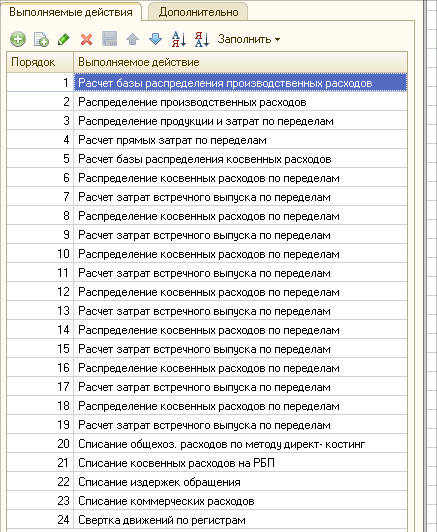Select Расчет затрат встречного выпуска in row 15

pyautogui.click(x=241, y=349)
